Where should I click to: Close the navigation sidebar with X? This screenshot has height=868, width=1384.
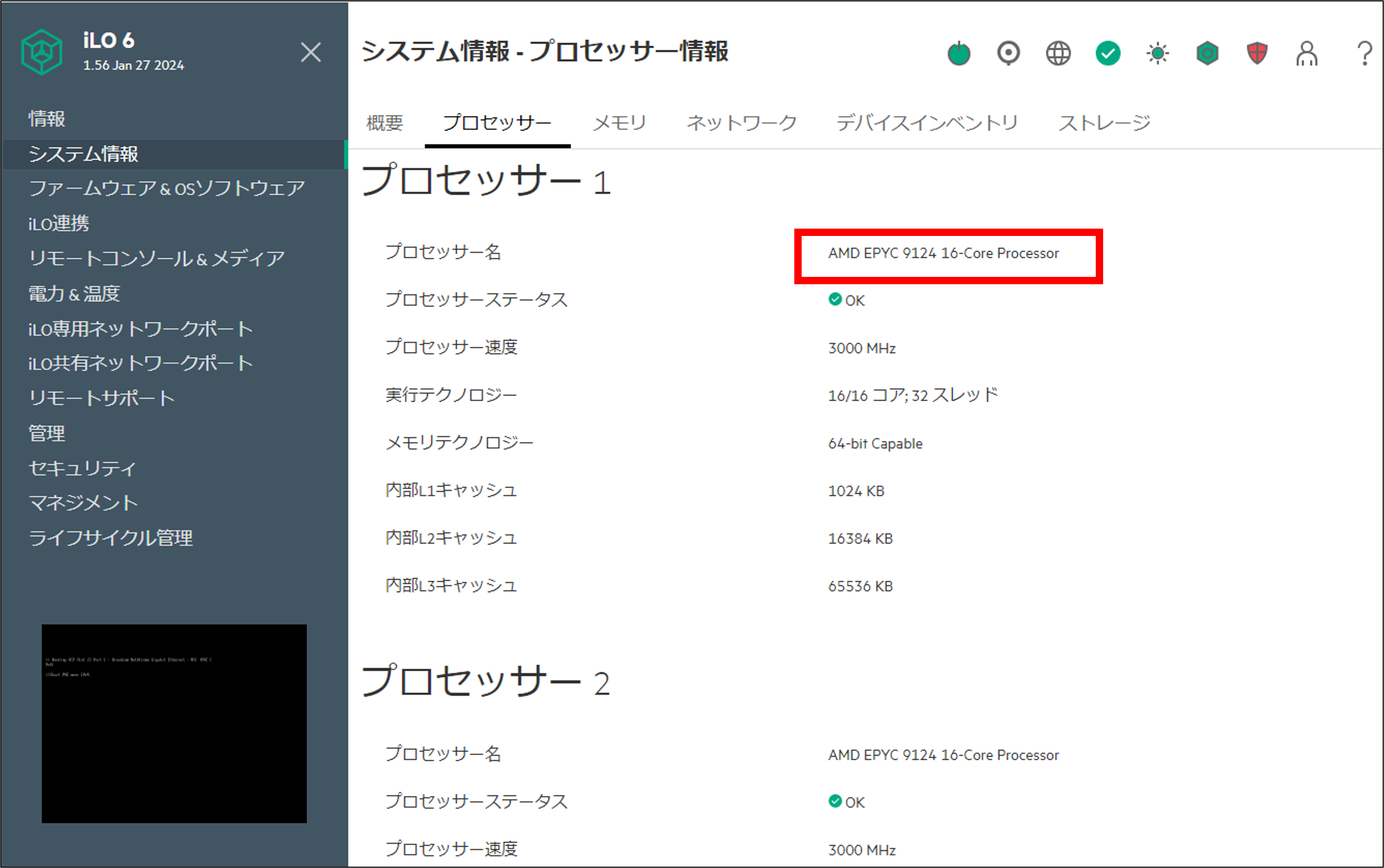point(311,52)
